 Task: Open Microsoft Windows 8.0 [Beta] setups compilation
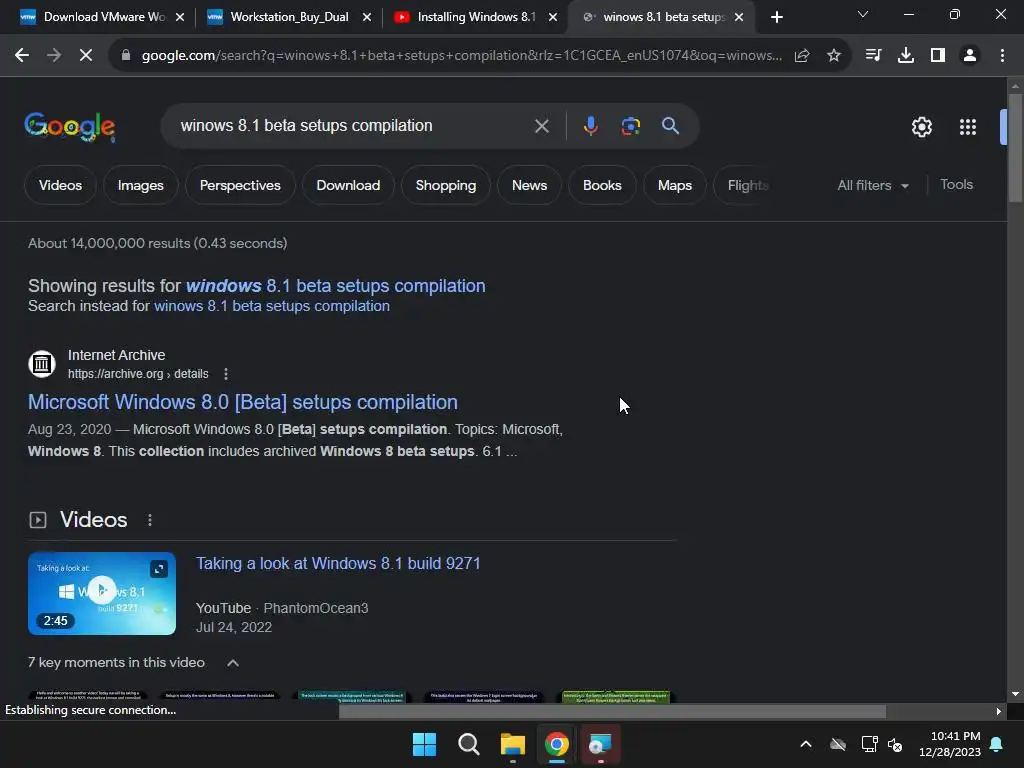pos(243,402)
